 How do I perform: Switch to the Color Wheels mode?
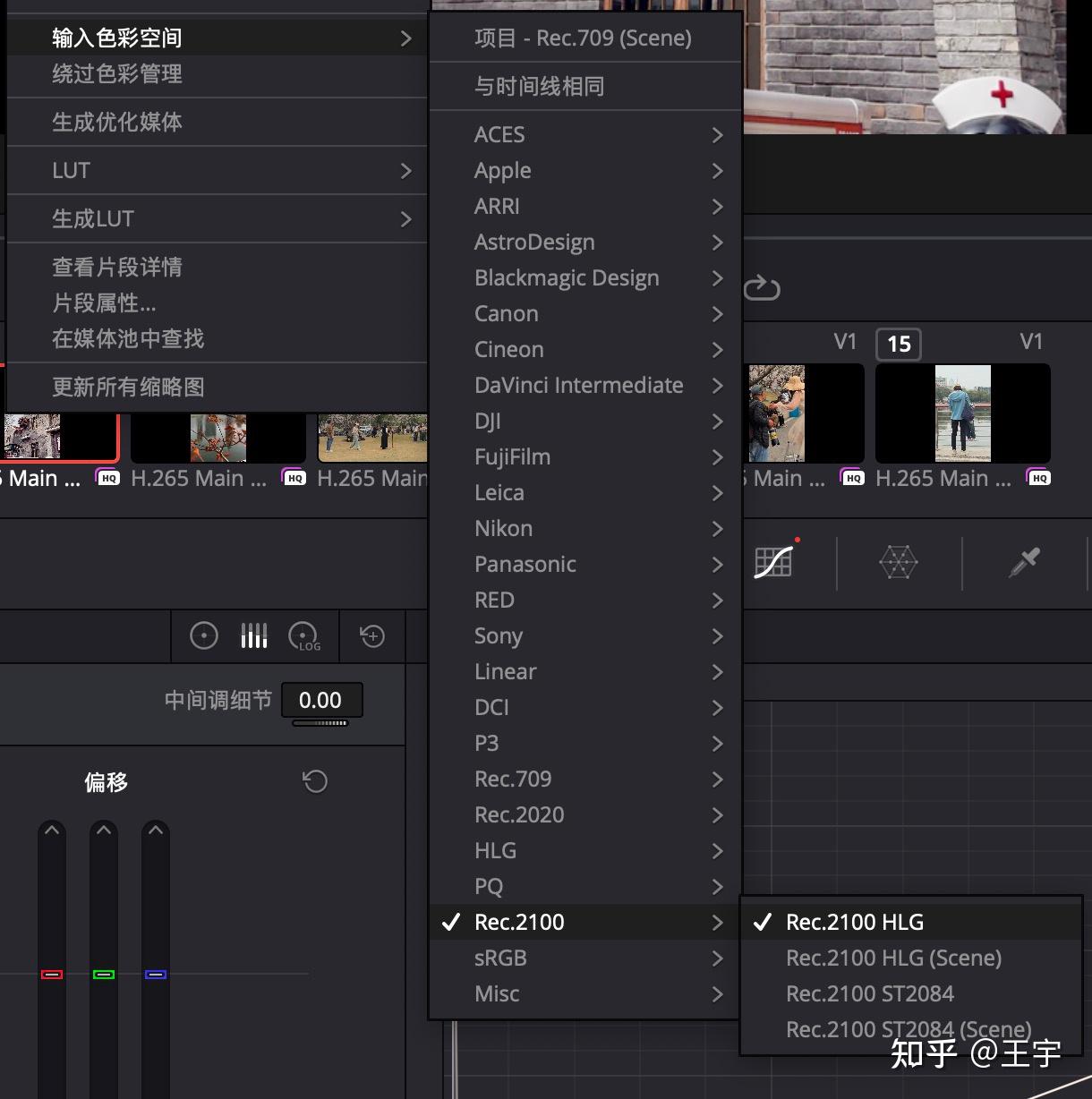click(203, 635)
